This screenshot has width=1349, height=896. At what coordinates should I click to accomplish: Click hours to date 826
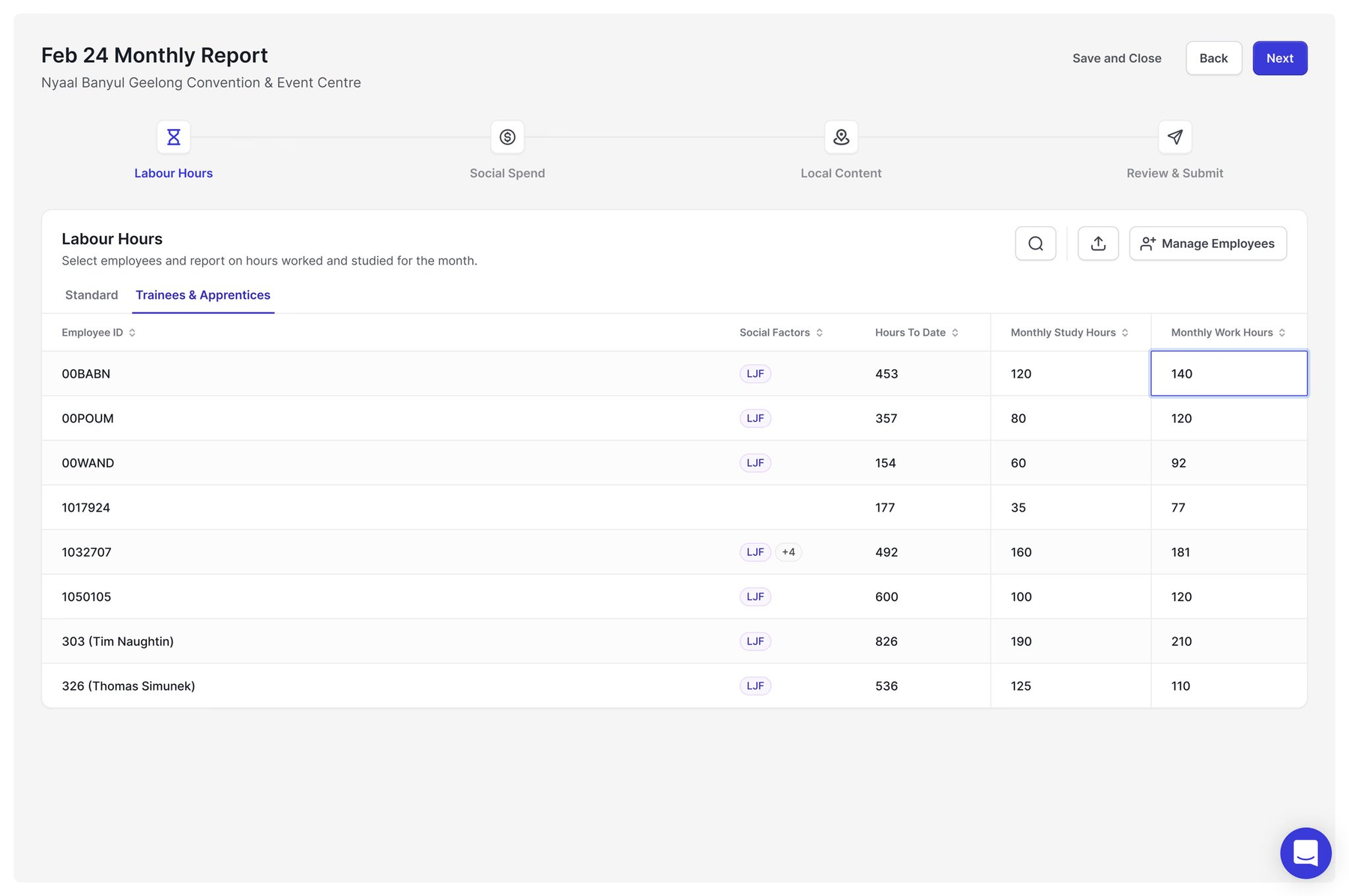point(887,641)
